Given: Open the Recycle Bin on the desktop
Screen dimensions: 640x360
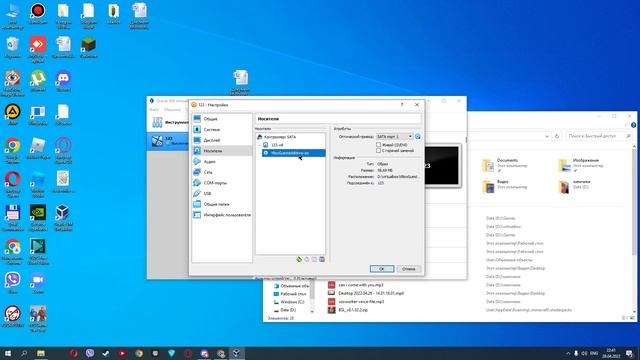Looking at the screenshot, I should (x=13, y=47).
